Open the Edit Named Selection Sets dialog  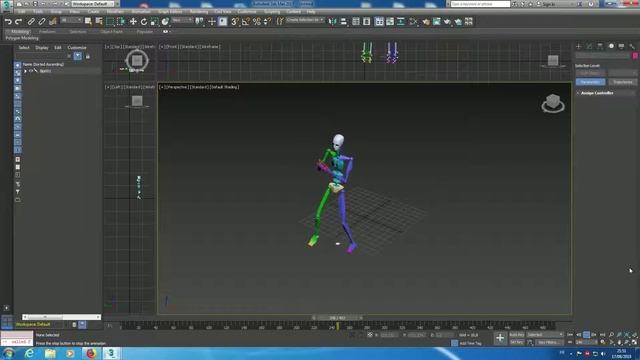tap(280, 22)
